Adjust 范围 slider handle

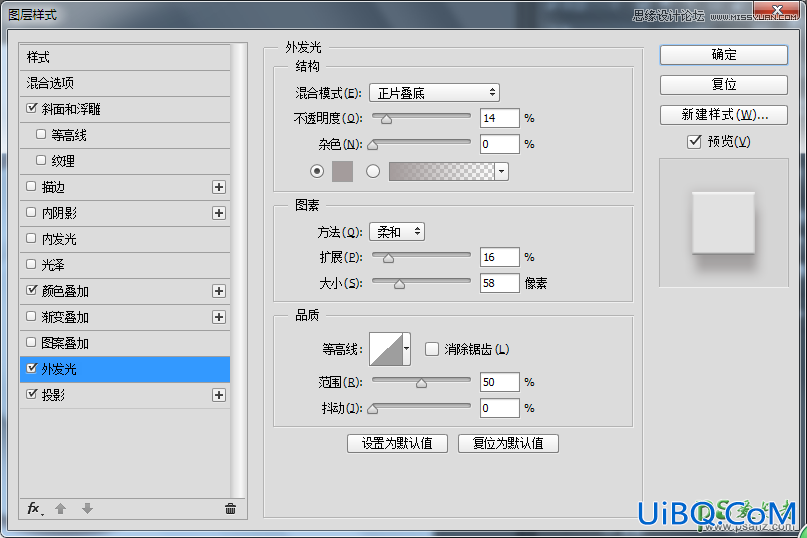tap(422, 383)
